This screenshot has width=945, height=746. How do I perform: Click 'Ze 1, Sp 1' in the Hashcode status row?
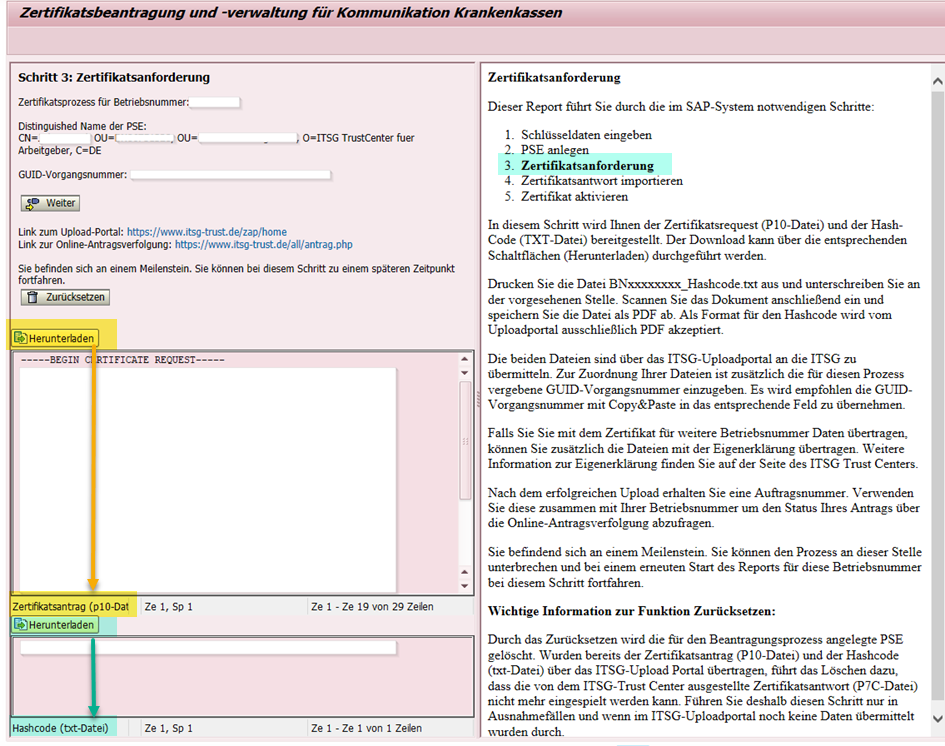[169, 728]
